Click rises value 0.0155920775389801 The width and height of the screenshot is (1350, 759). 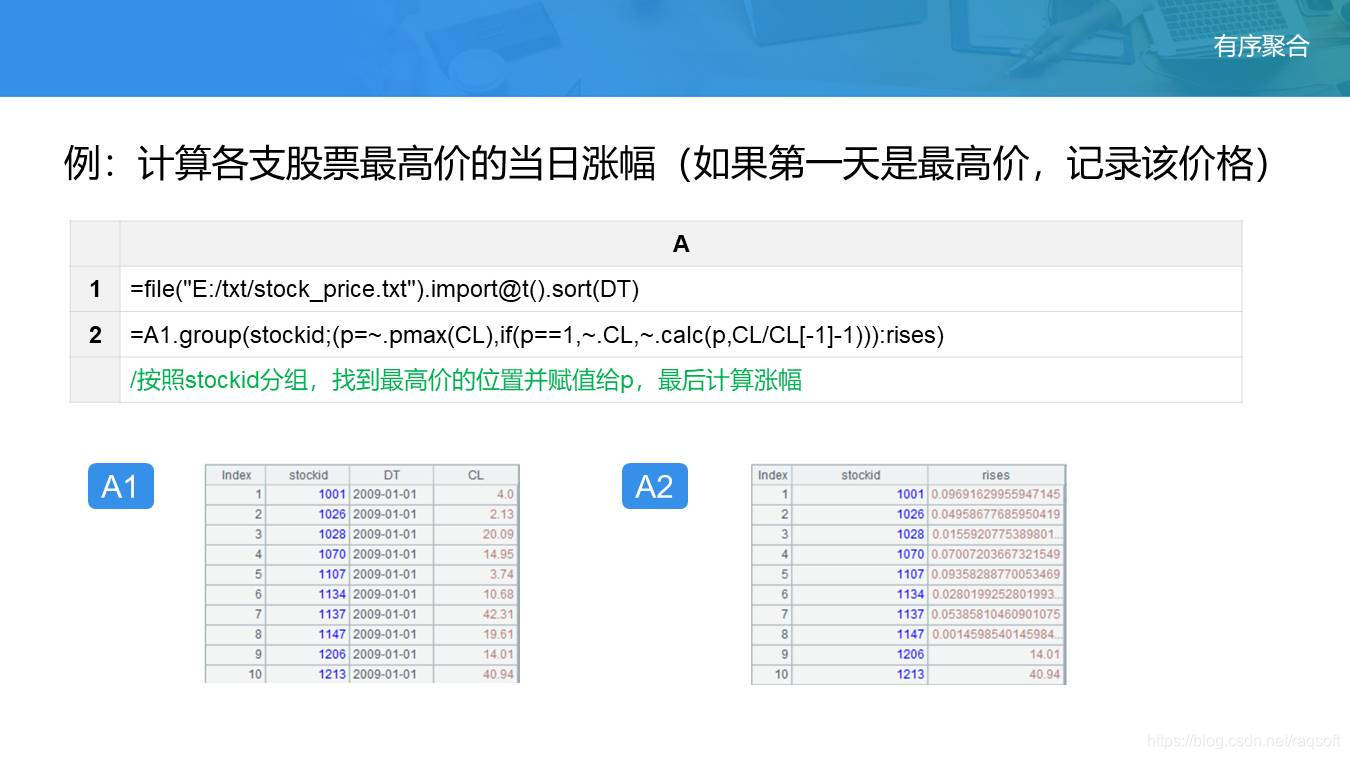(996, 534)
